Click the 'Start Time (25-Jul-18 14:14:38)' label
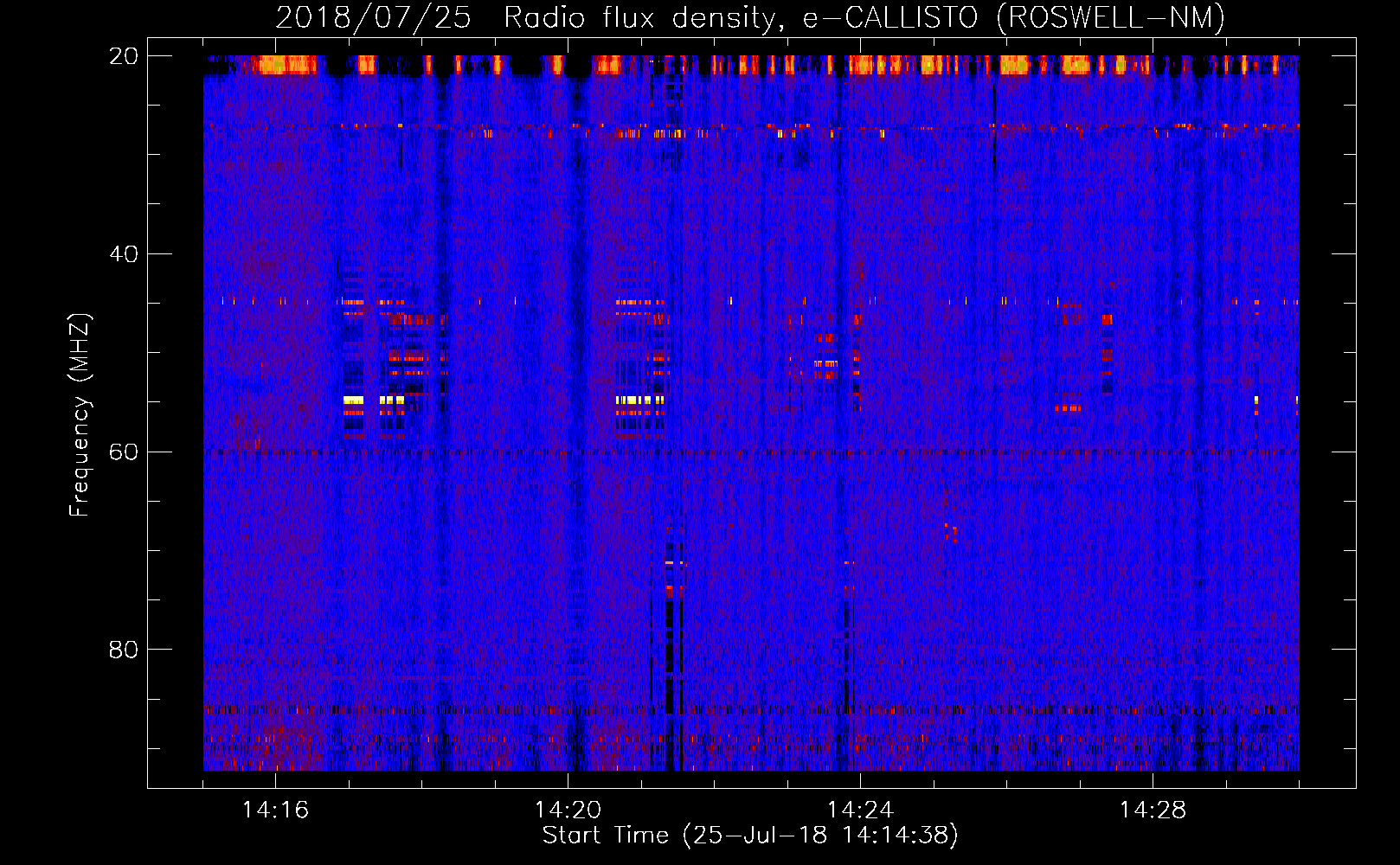 pos(750,836)
